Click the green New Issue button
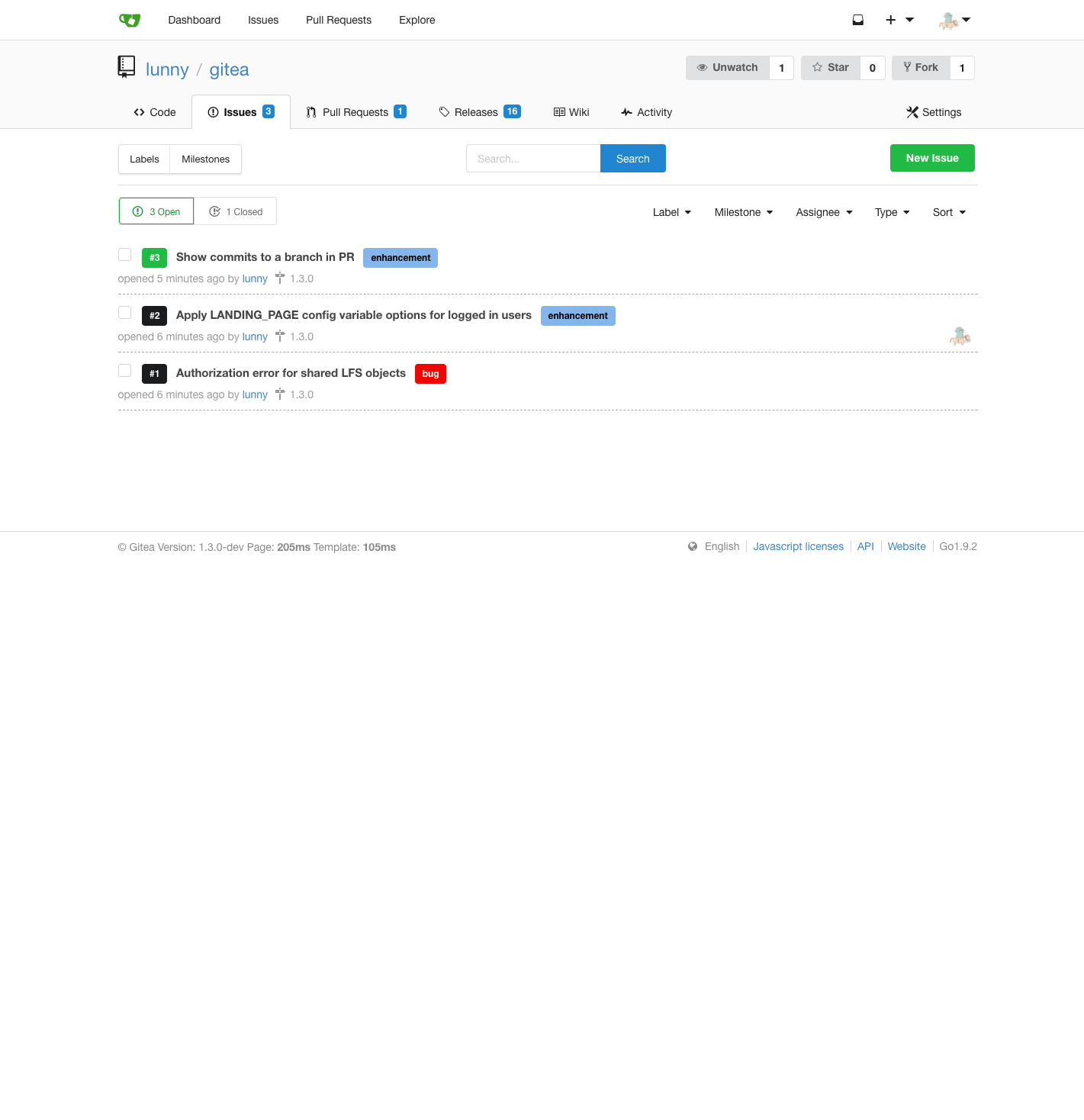Screen dimensions: 1084x1120 932,158
